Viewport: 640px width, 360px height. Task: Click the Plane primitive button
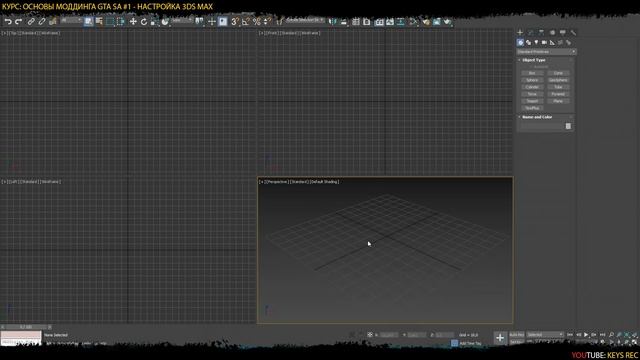point(558,101)
